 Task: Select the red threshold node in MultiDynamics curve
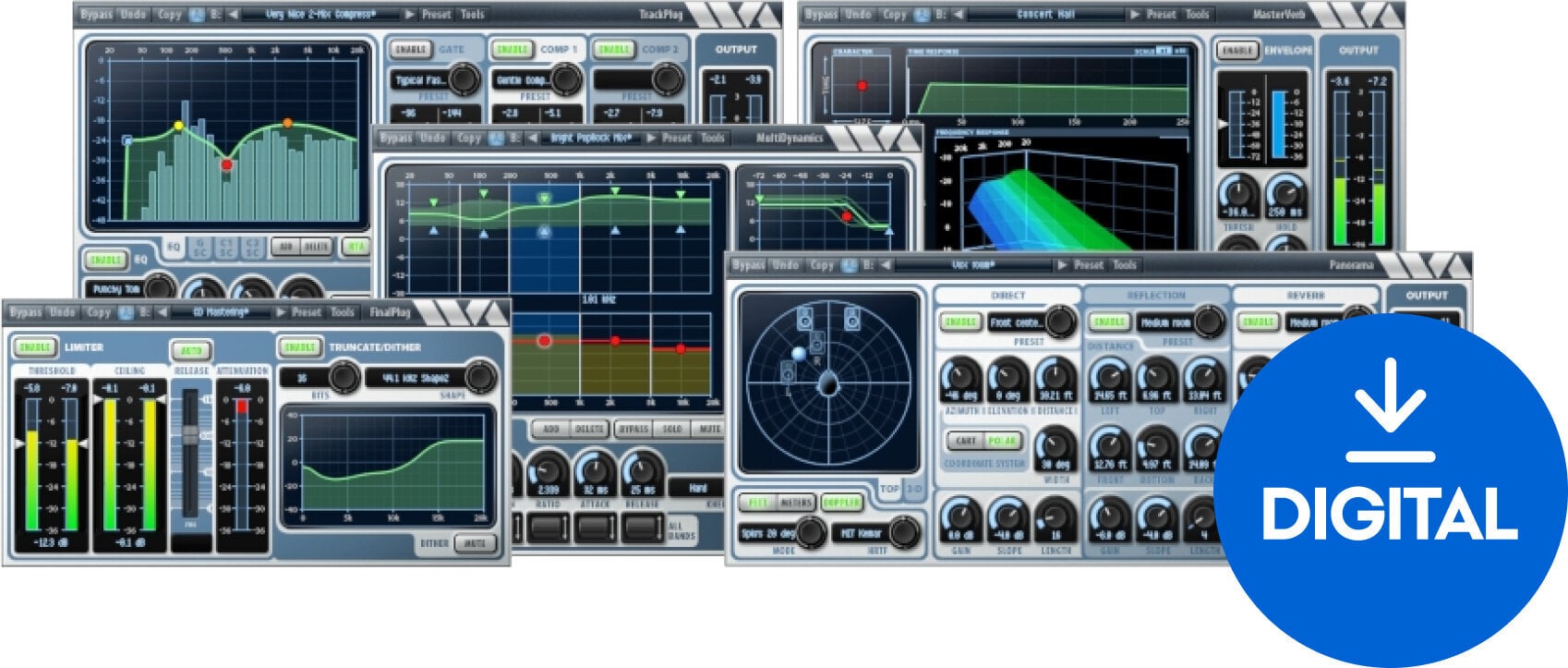tap(847, 216)
